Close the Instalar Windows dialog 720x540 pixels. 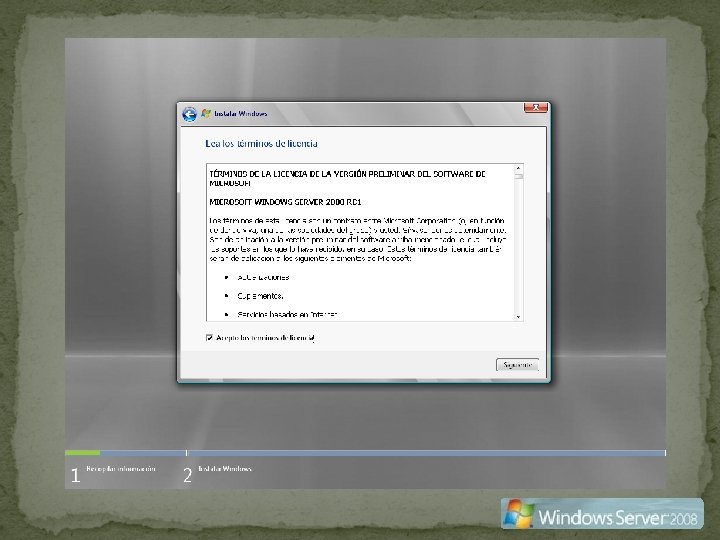click(535, 107)
